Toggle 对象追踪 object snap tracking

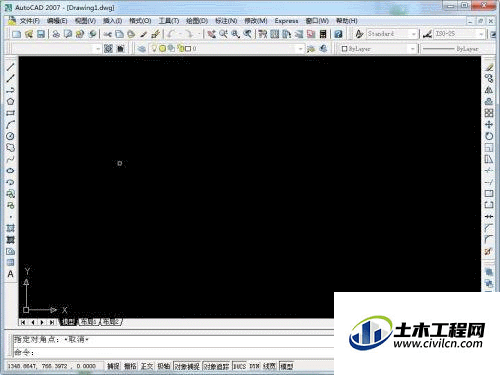coord(216,366)
